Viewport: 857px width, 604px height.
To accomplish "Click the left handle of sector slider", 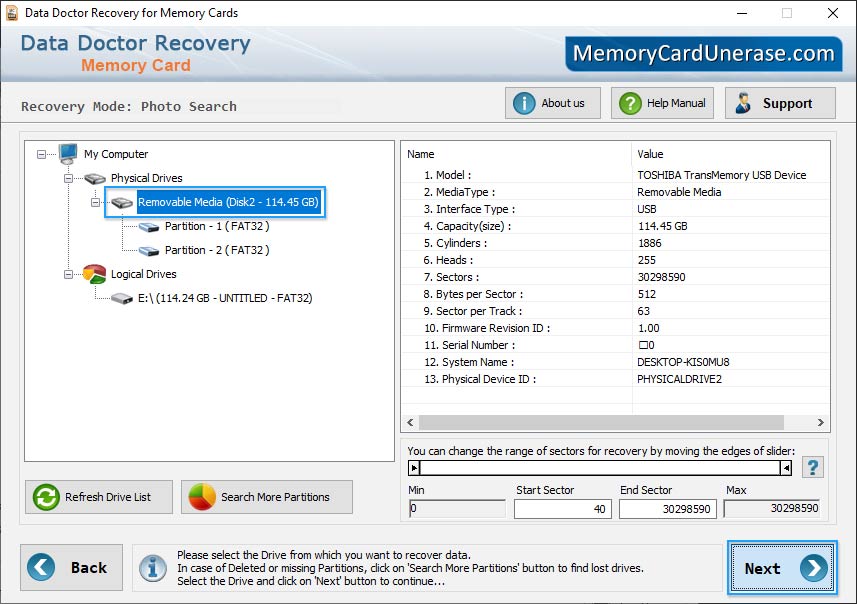I will click(414, 468).
